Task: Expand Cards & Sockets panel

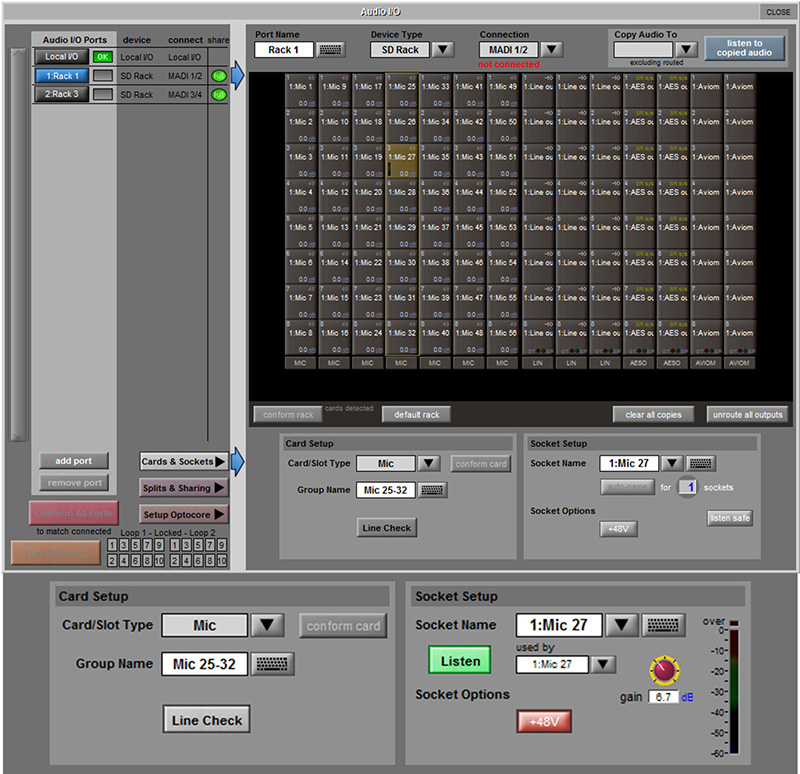Action: pyautogui.click(x=183, y=461)
